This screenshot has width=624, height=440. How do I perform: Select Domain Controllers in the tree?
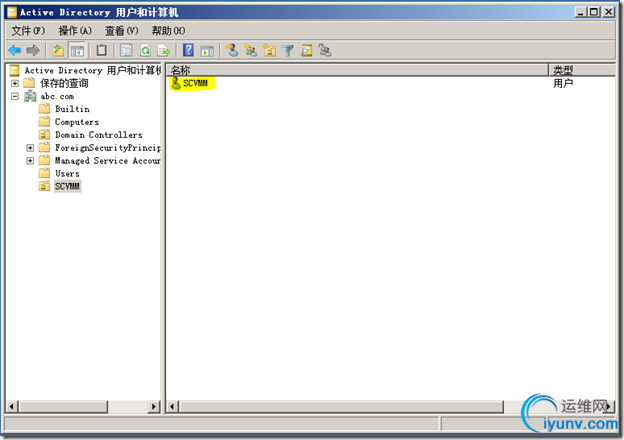point(99,135)
